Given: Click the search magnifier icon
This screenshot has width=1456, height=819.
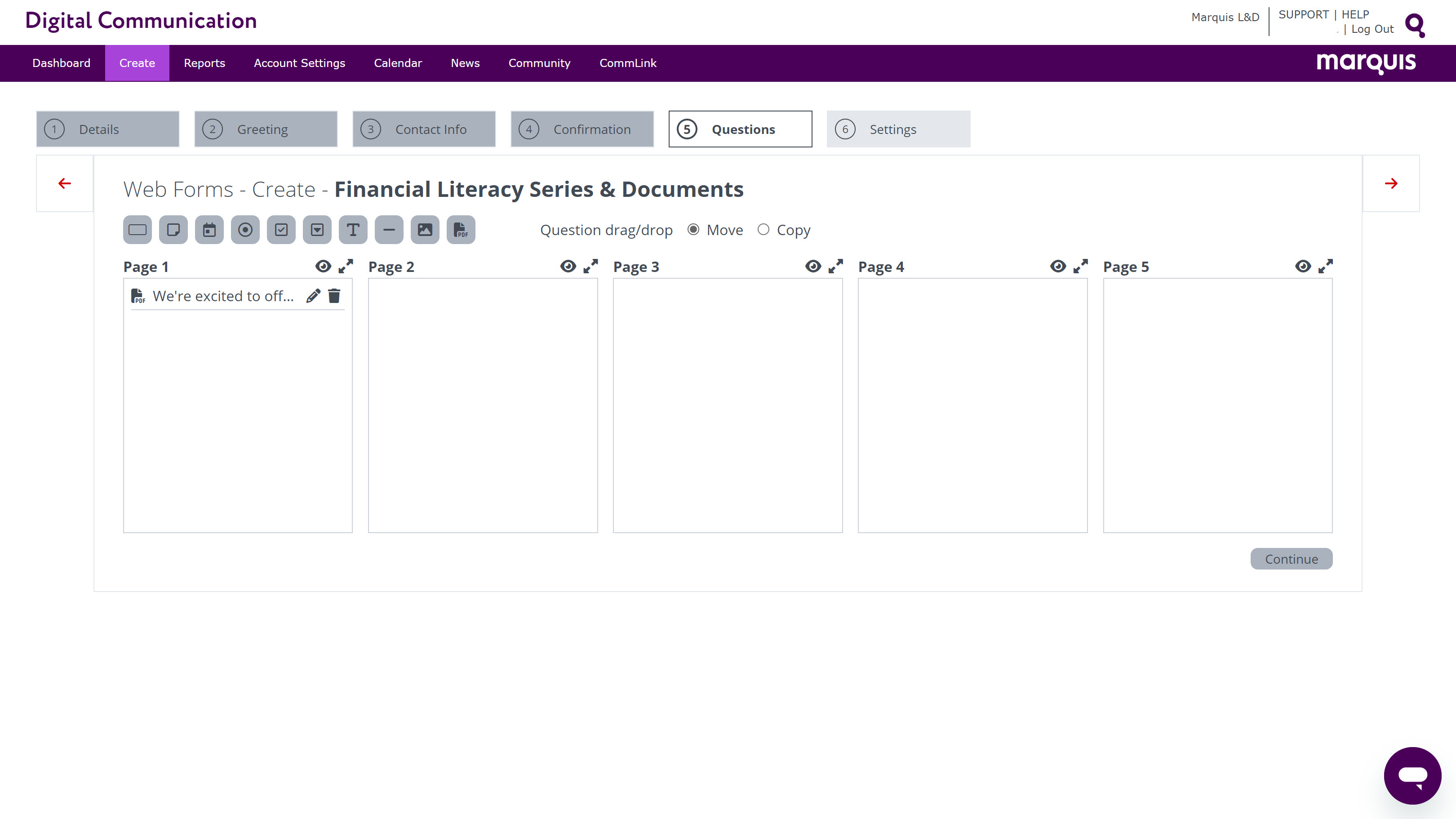Looking at the screenshot, I should pos(1415,26).
